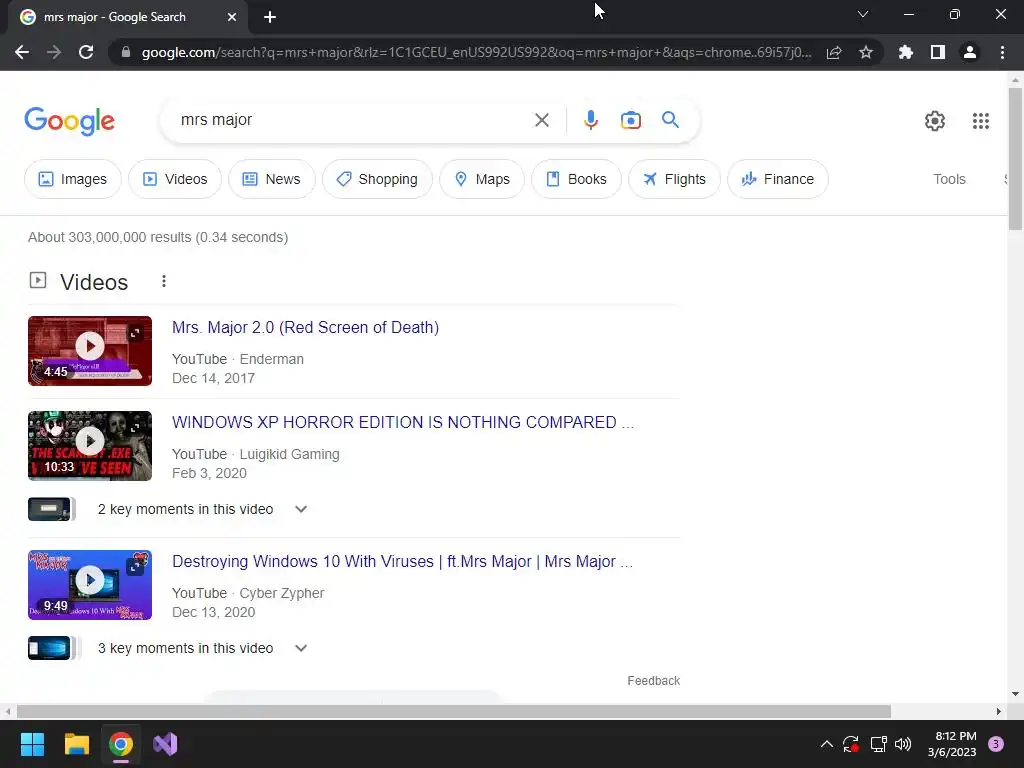The height and width of the screenshot is (768, 1024).
Task: Reload the Google search page
Action: click(x=86, y=52)
